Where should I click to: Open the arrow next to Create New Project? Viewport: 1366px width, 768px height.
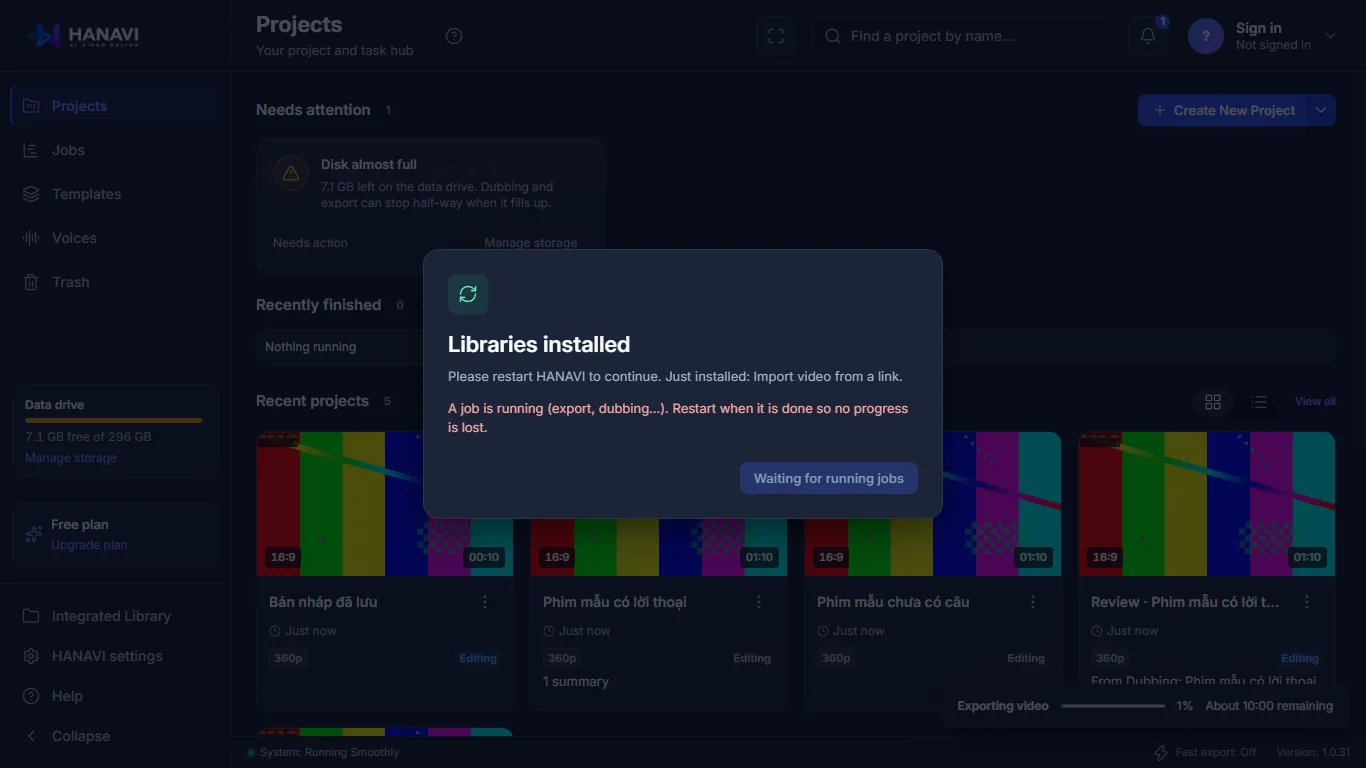(x=1321, y=110)
